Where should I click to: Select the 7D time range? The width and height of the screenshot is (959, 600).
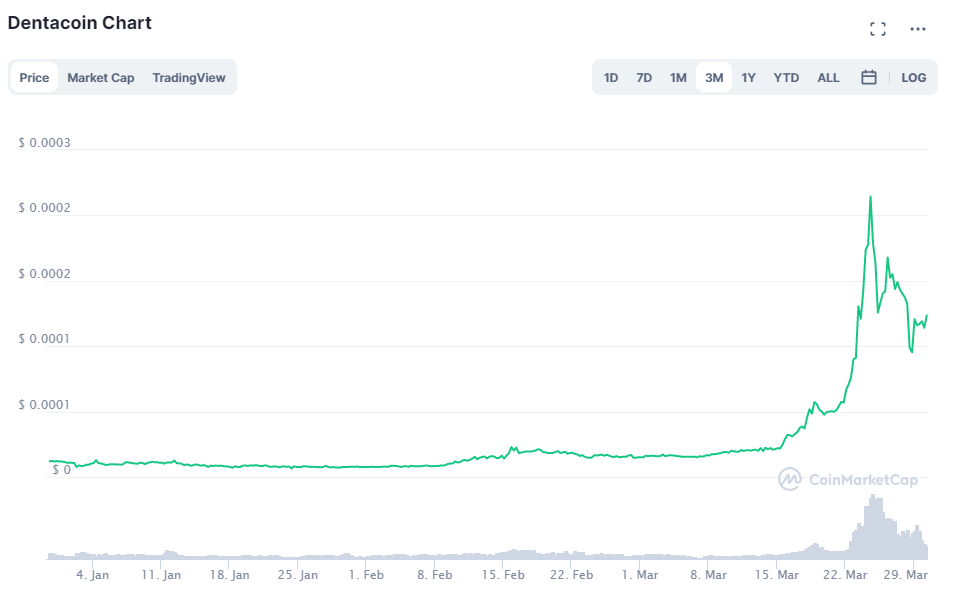[643, 78]
